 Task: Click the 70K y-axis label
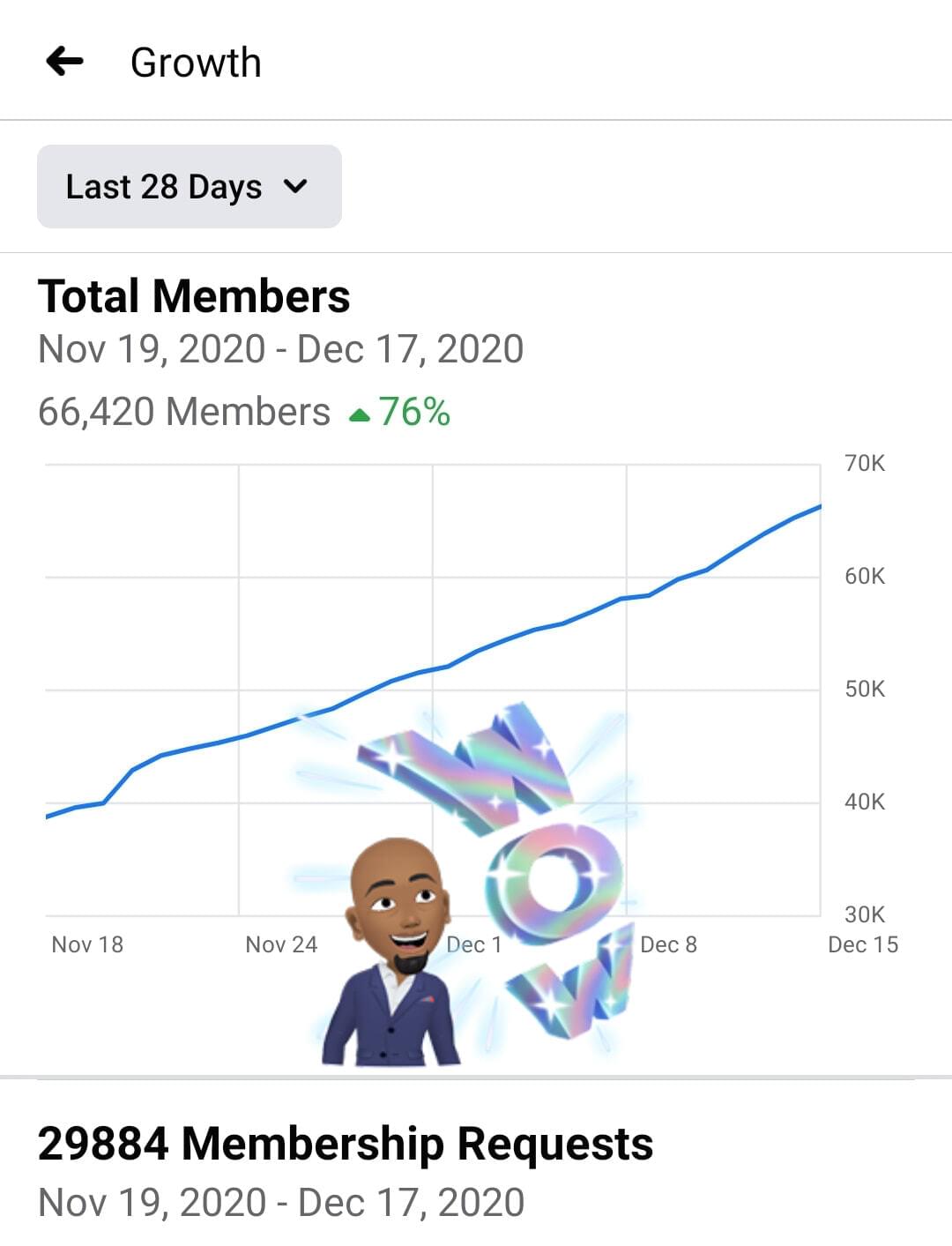(864, 463)
